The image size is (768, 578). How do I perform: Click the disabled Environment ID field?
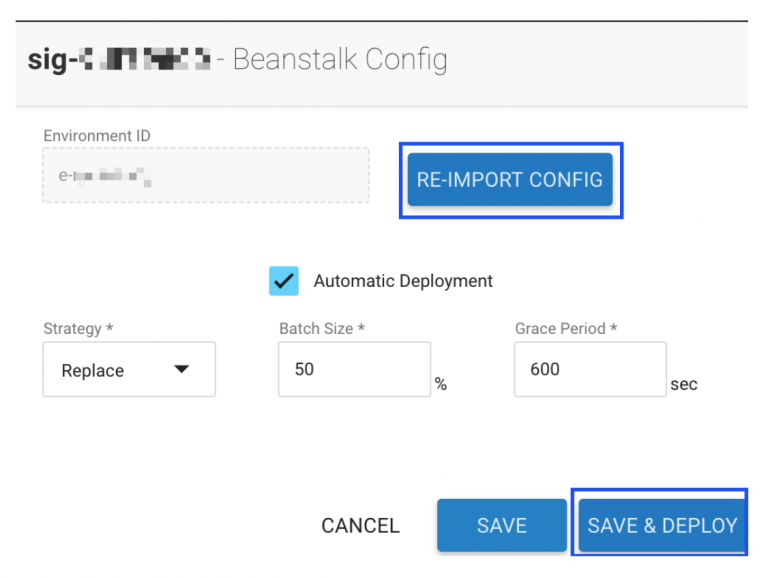205,176
